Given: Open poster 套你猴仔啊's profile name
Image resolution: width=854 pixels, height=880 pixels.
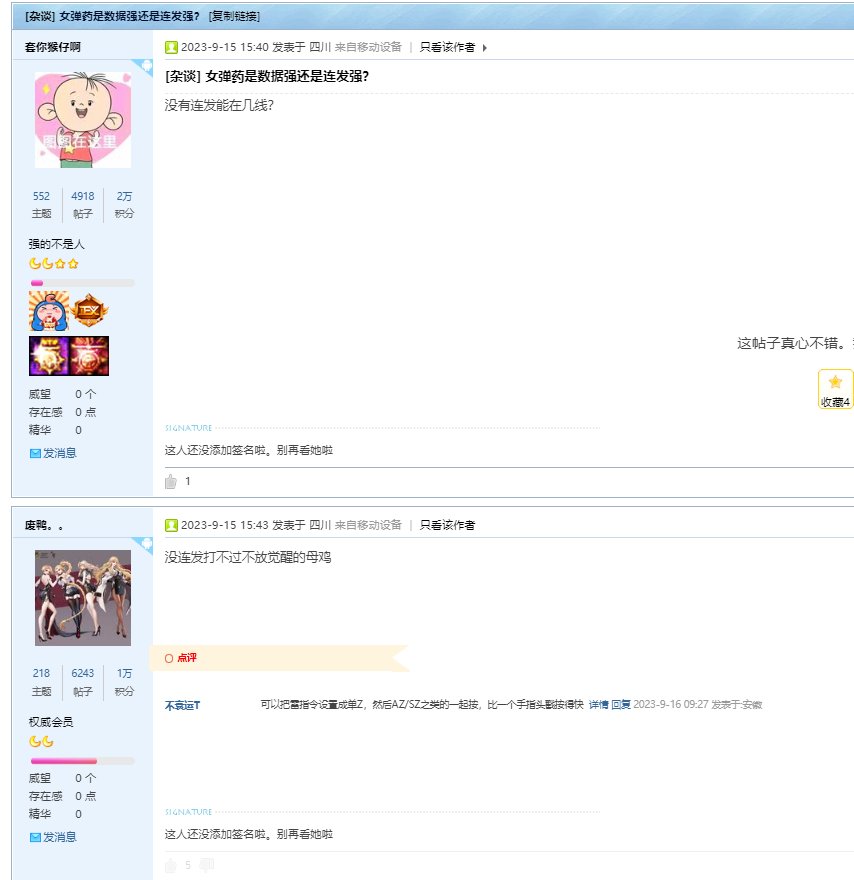Looking at the screenshot, I should coord(53,47).
